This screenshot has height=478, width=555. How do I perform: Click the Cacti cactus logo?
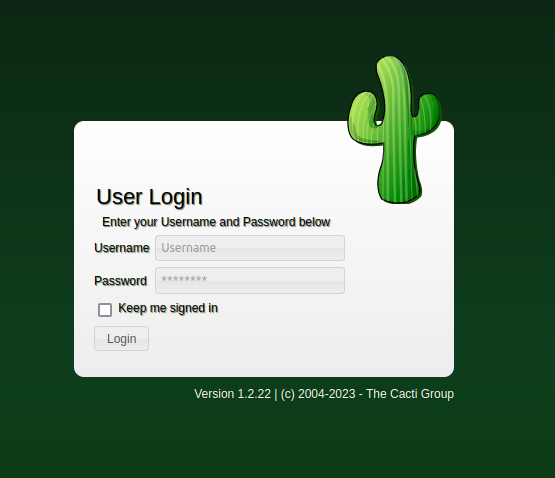coord(395,130)
